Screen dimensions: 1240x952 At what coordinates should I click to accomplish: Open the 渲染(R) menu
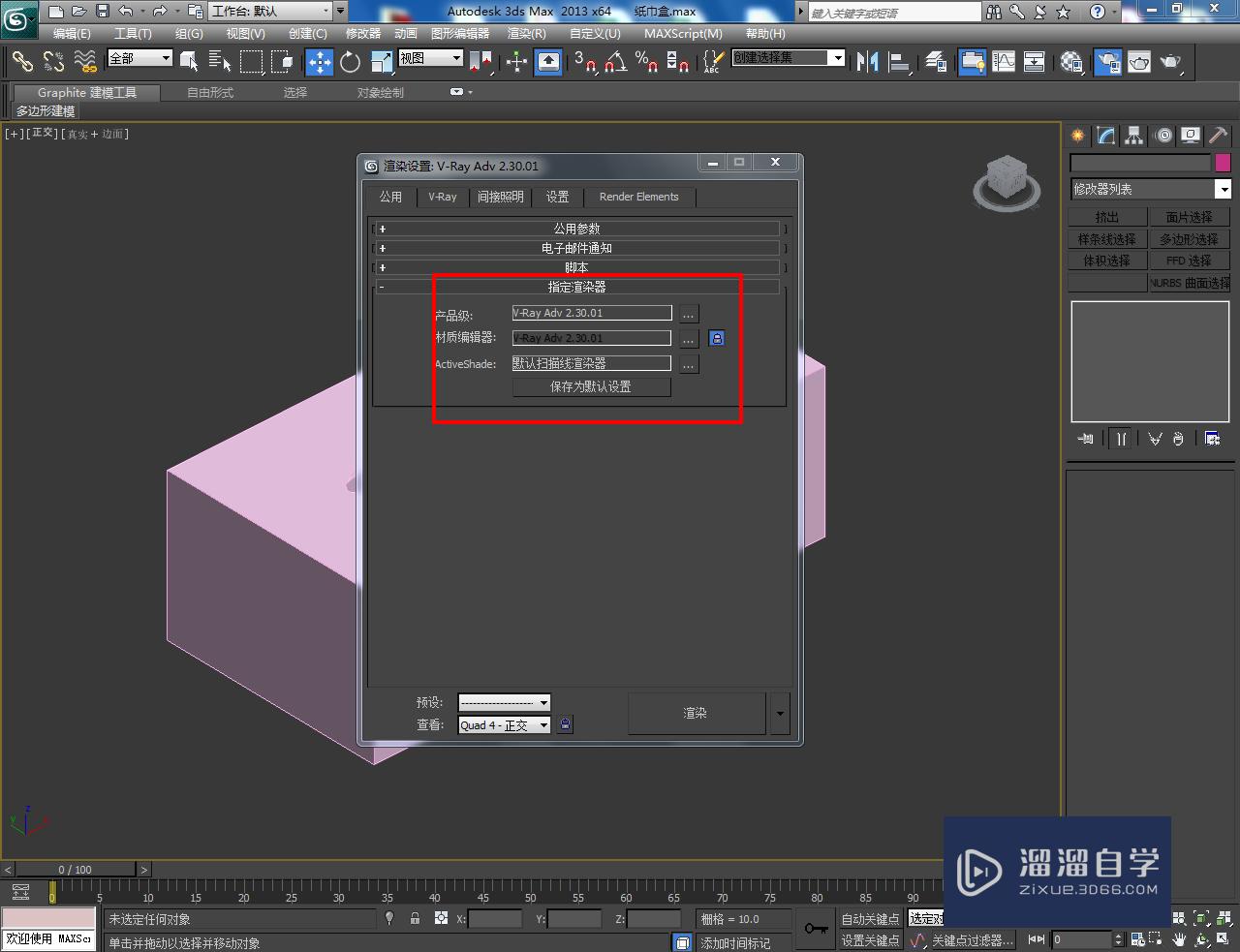coord(527,34)
